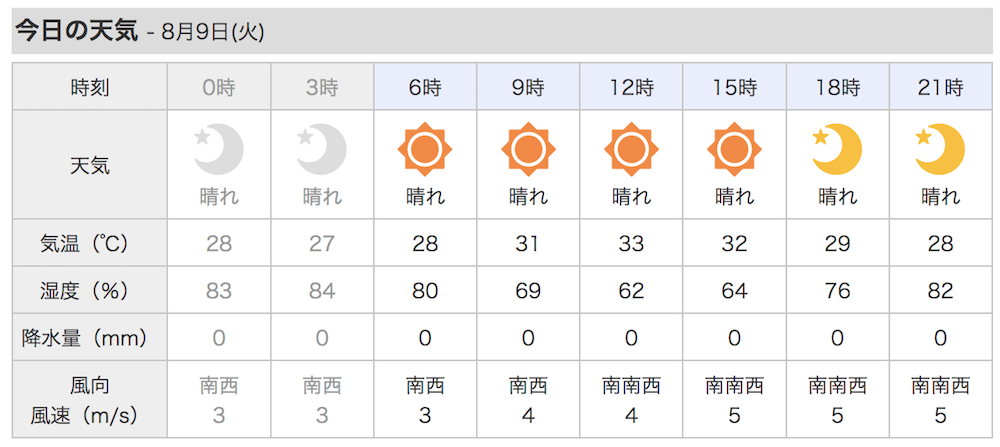This screenshot has height=447, width=1000.
Task: Click the 0時 grey moon weather icon
Action: click(x=218, y=151)
